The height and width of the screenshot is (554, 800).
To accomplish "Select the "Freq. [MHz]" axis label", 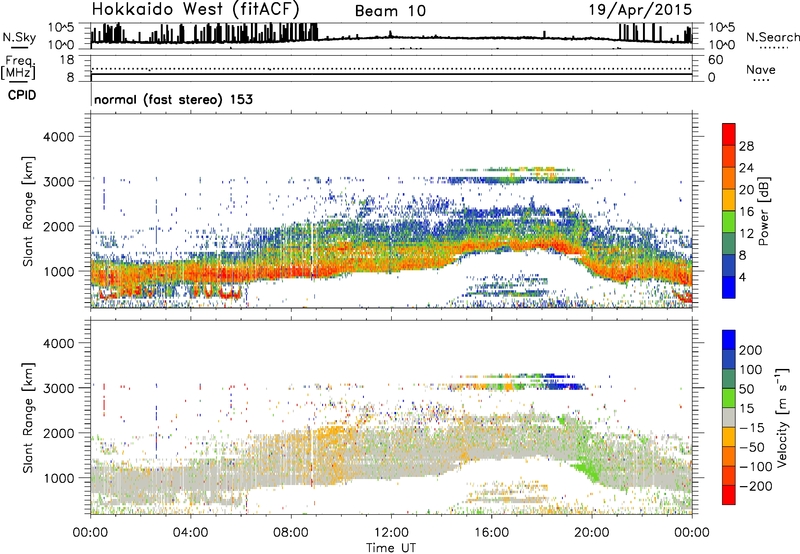I will click(x=18, y=68).
